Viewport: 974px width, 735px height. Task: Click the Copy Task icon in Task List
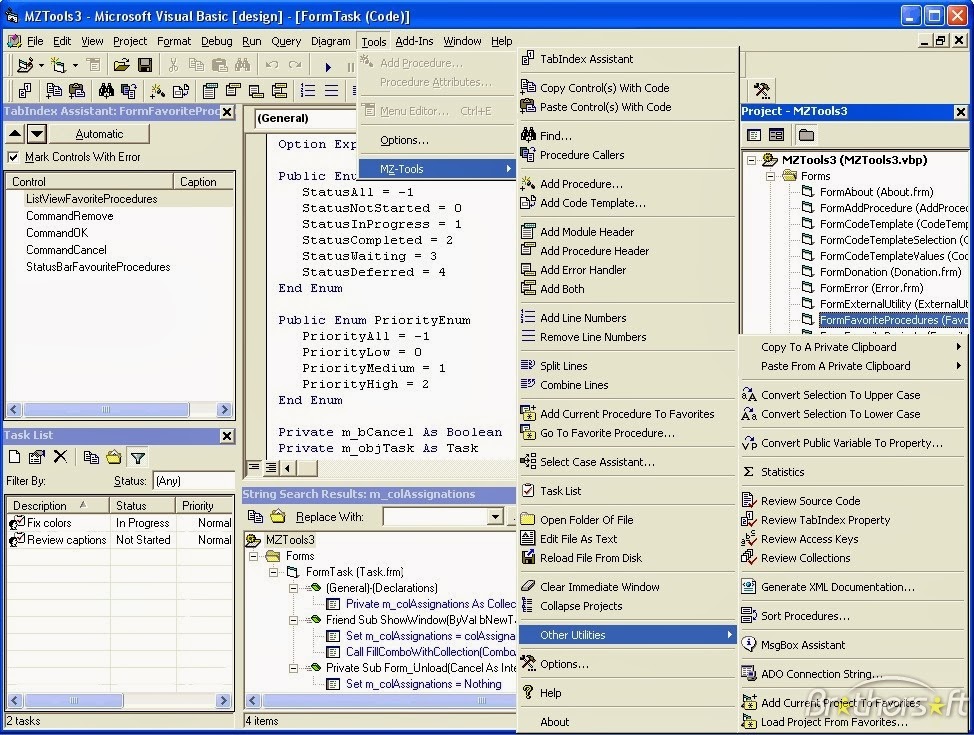click(91, 457)
